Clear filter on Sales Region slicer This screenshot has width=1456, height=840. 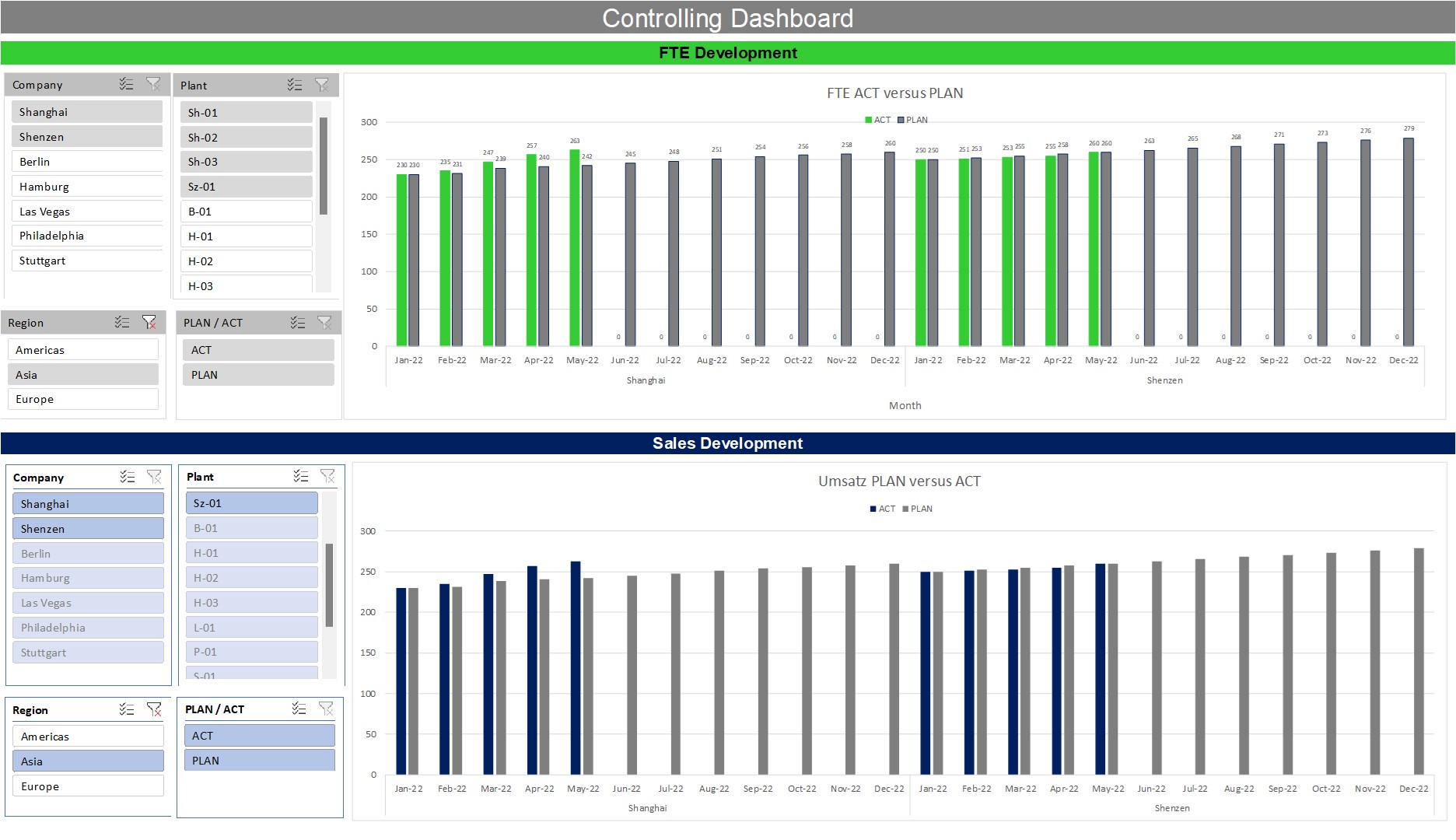[x=154, y=709]
